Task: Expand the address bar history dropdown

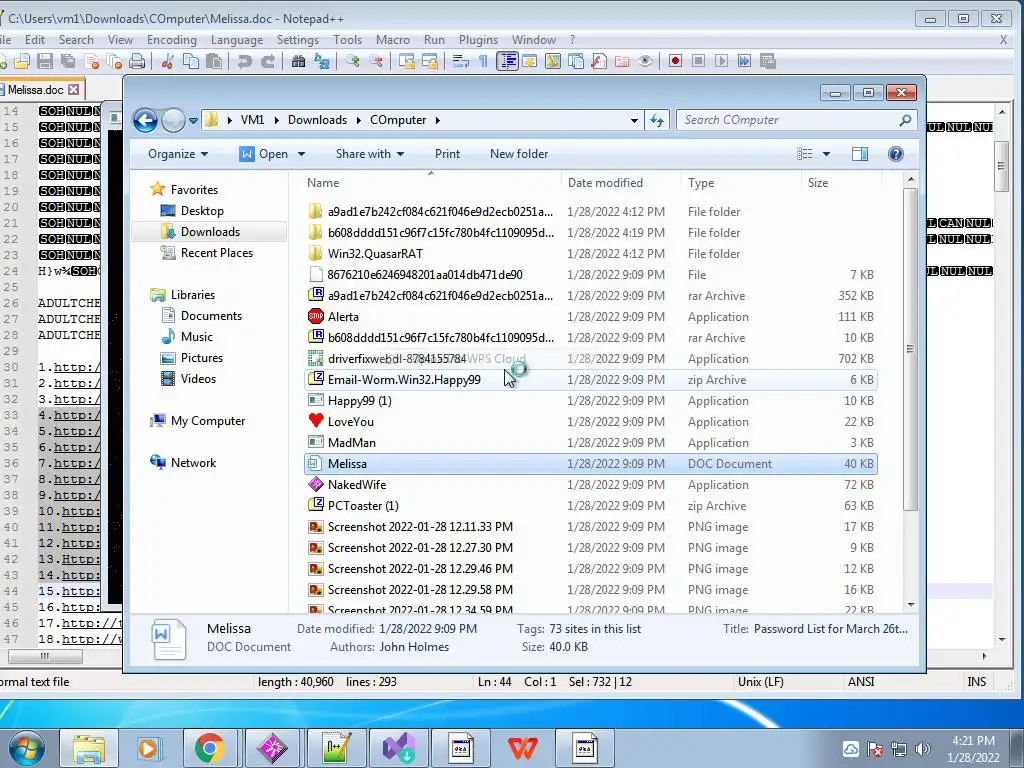Action: pos(634,121)
